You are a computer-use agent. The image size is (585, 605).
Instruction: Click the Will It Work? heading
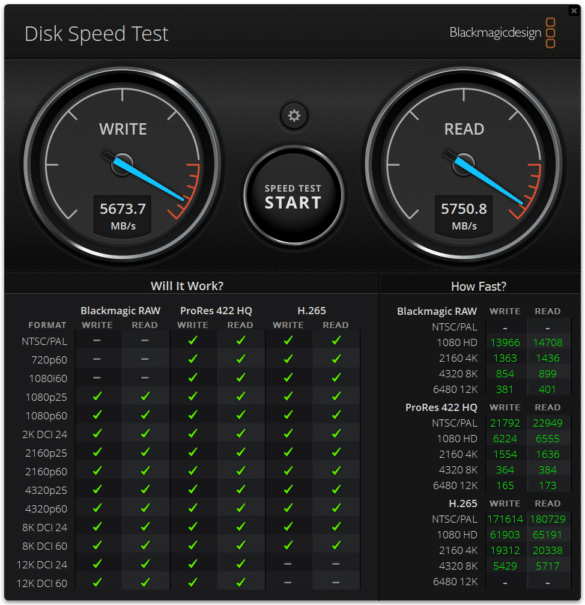[x=187, y=286]
